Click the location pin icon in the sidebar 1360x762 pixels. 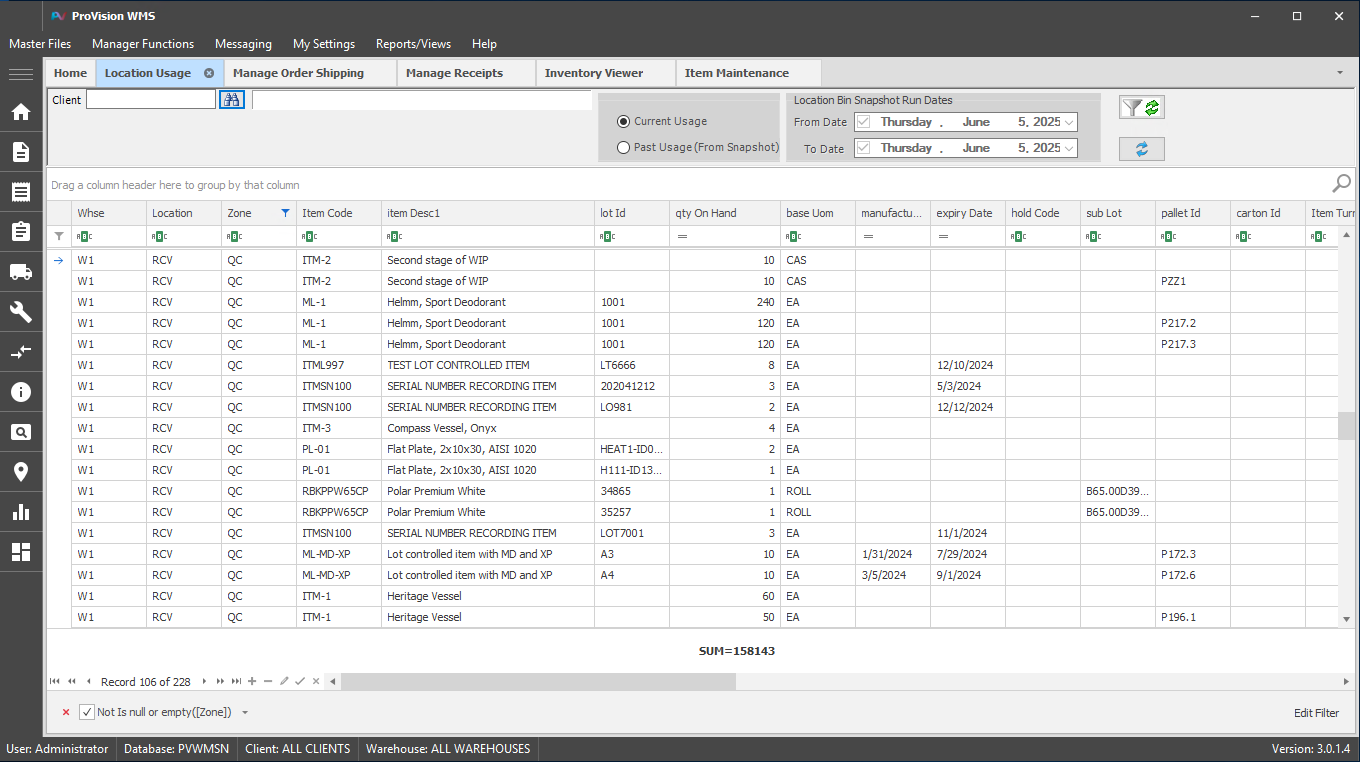21,472
